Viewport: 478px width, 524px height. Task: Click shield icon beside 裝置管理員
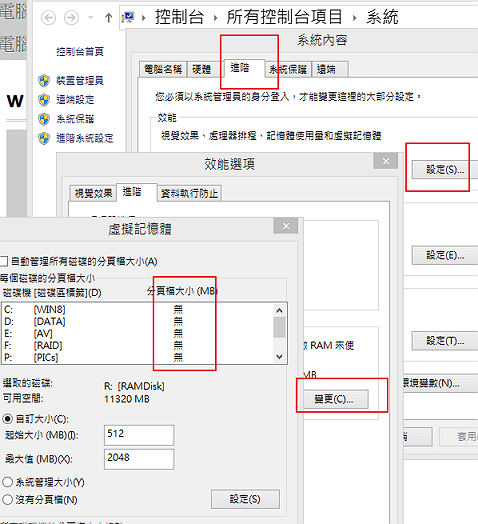click(44, 81)
